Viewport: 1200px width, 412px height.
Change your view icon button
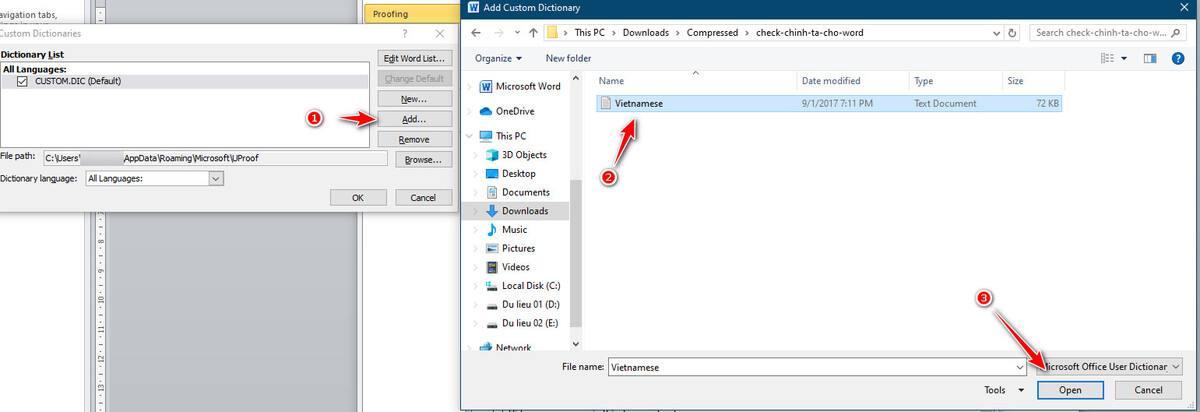pos(1105,58)
